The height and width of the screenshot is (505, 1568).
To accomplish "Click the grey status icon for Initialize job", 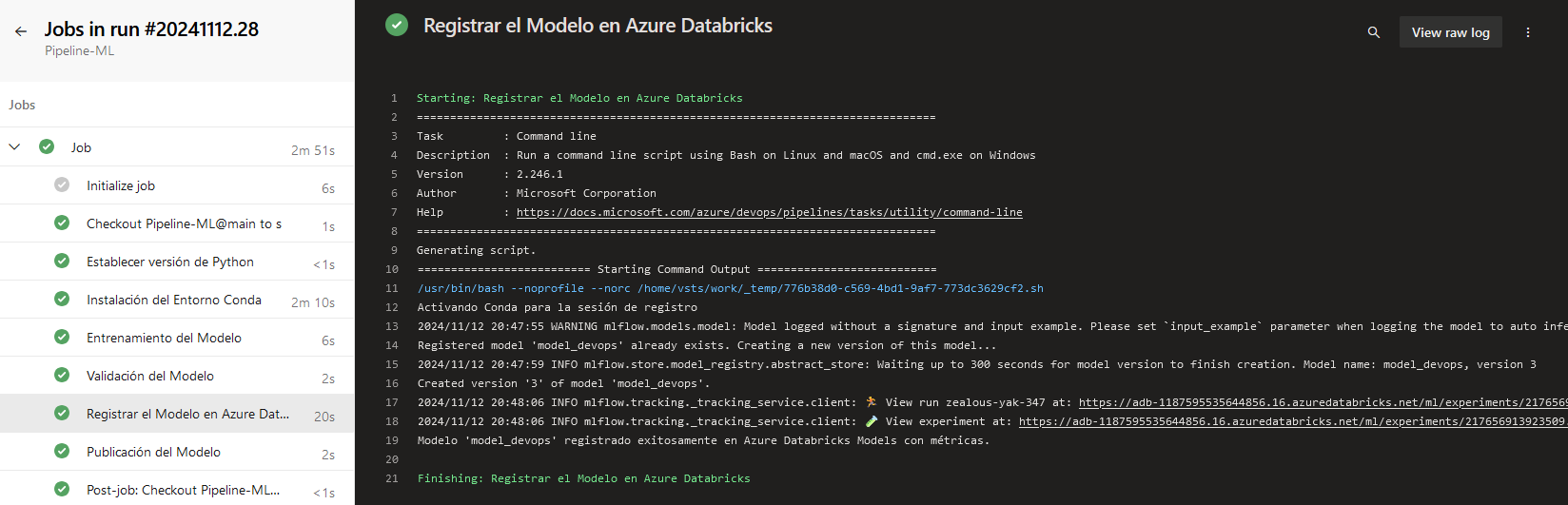I will click(x=62, y=185).
